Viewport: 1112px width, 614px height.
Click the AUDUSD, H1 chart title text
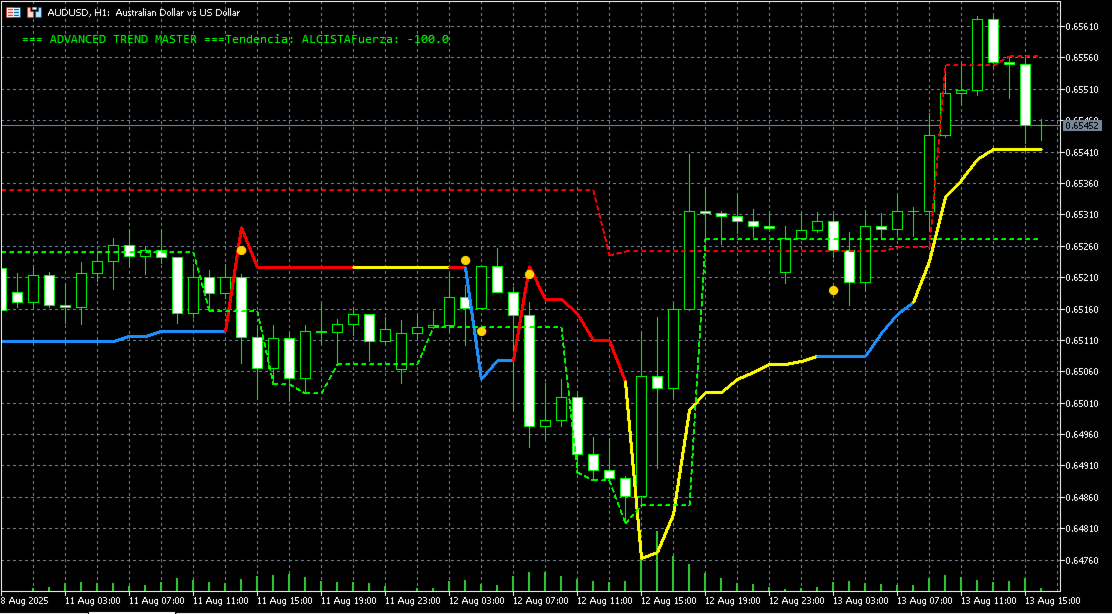click(146, 12)
